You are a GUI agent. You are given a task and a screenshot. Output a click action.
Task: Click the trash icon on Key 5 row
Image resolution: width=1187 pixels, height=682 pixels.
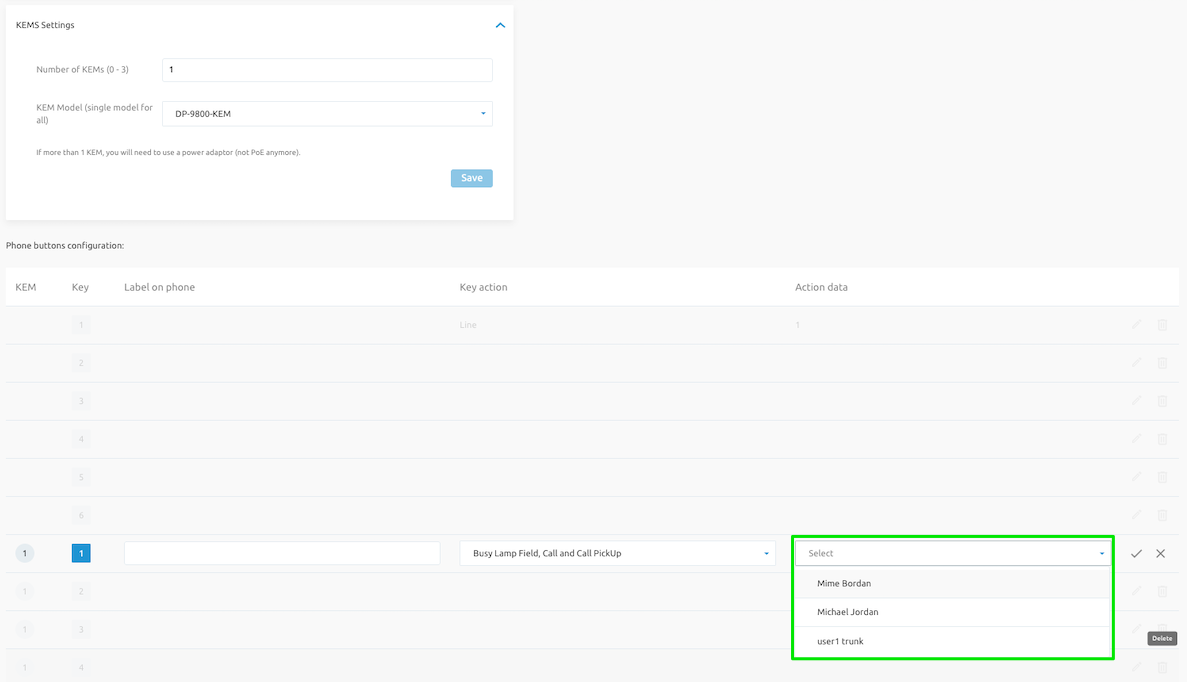point(1162,477)
